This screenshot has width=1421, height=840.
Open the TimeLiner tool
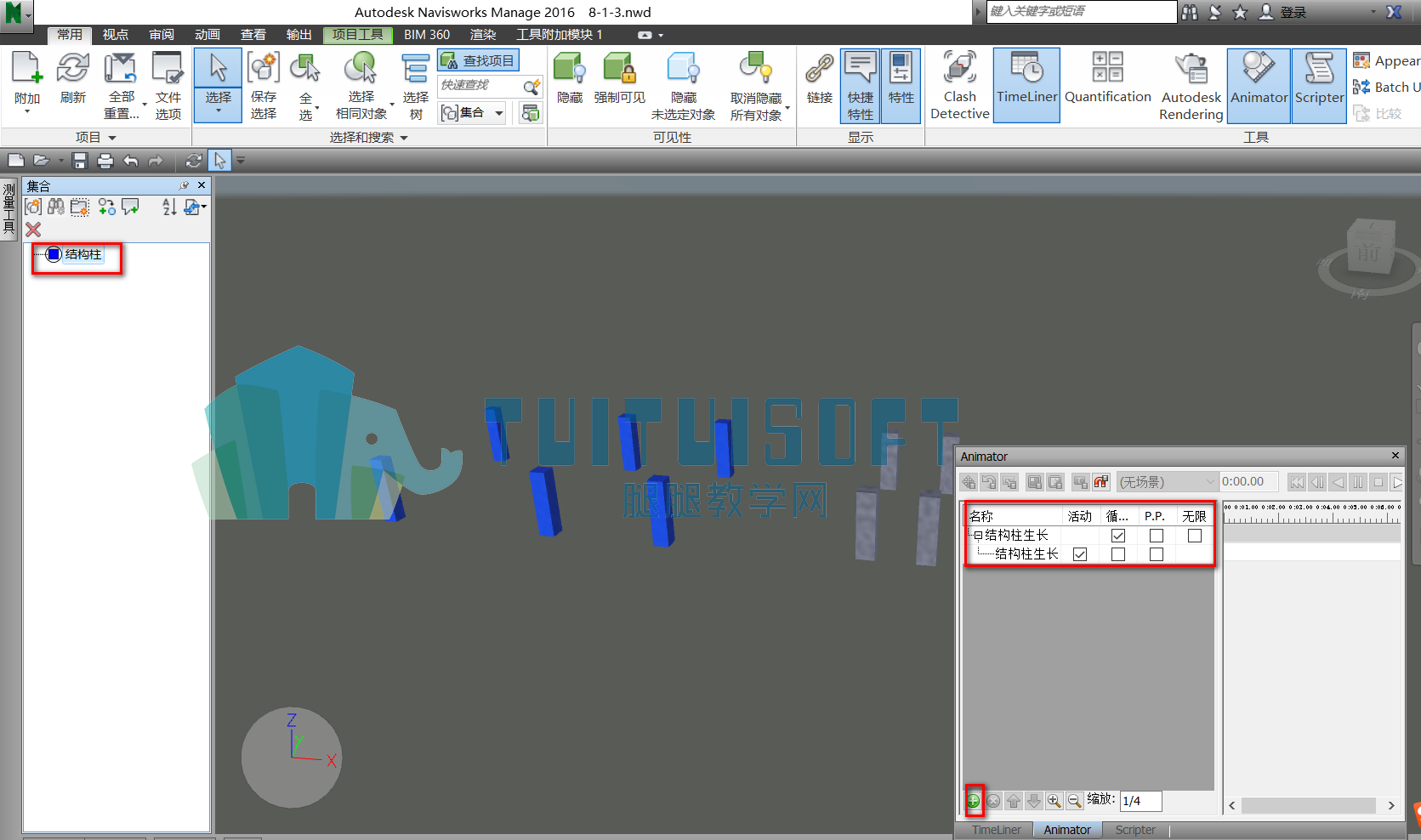(1026, 86)
